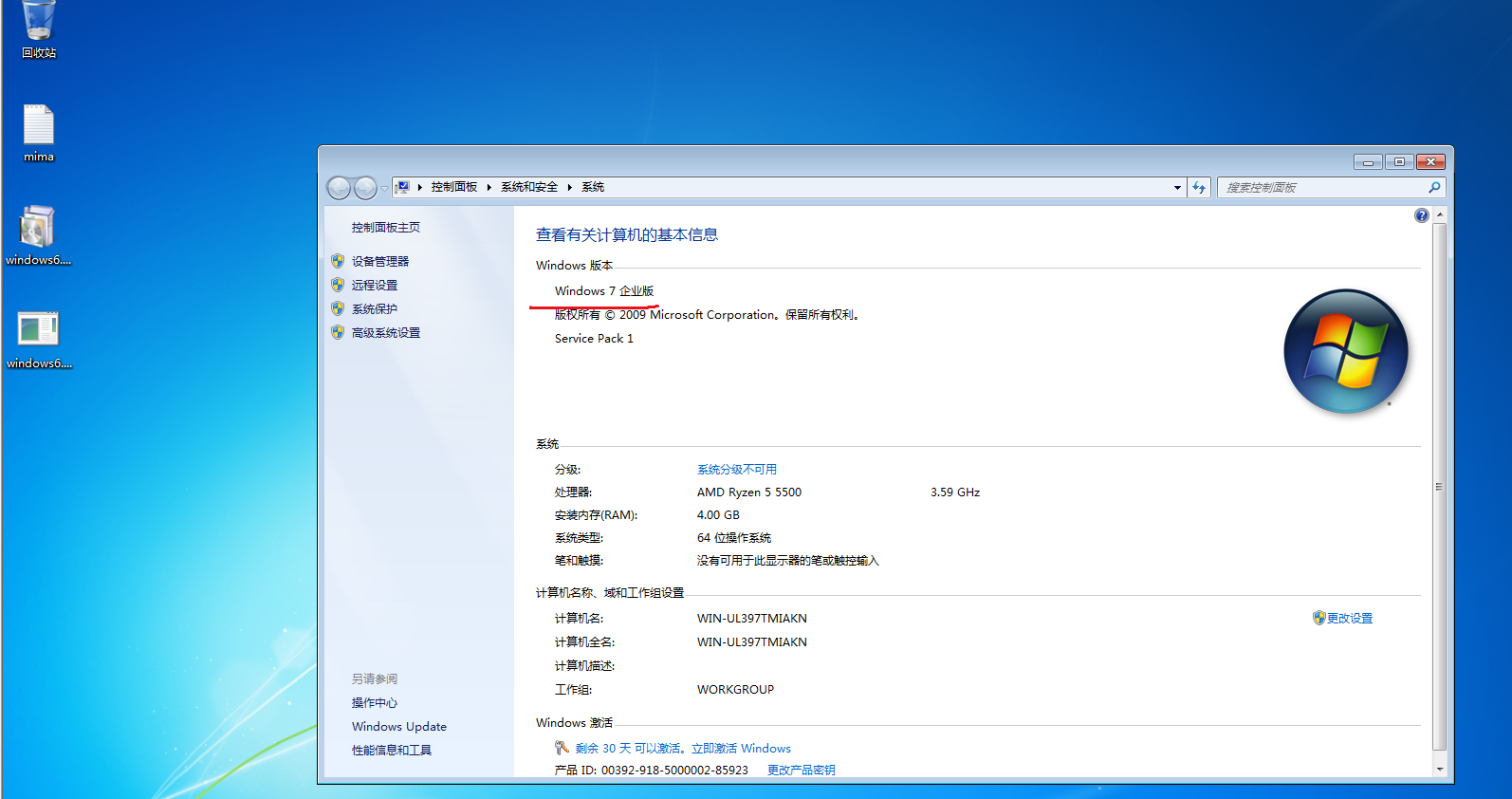Expand the 系统和安全 breadcrumb arrow
1512x799 pixels.
570,188
